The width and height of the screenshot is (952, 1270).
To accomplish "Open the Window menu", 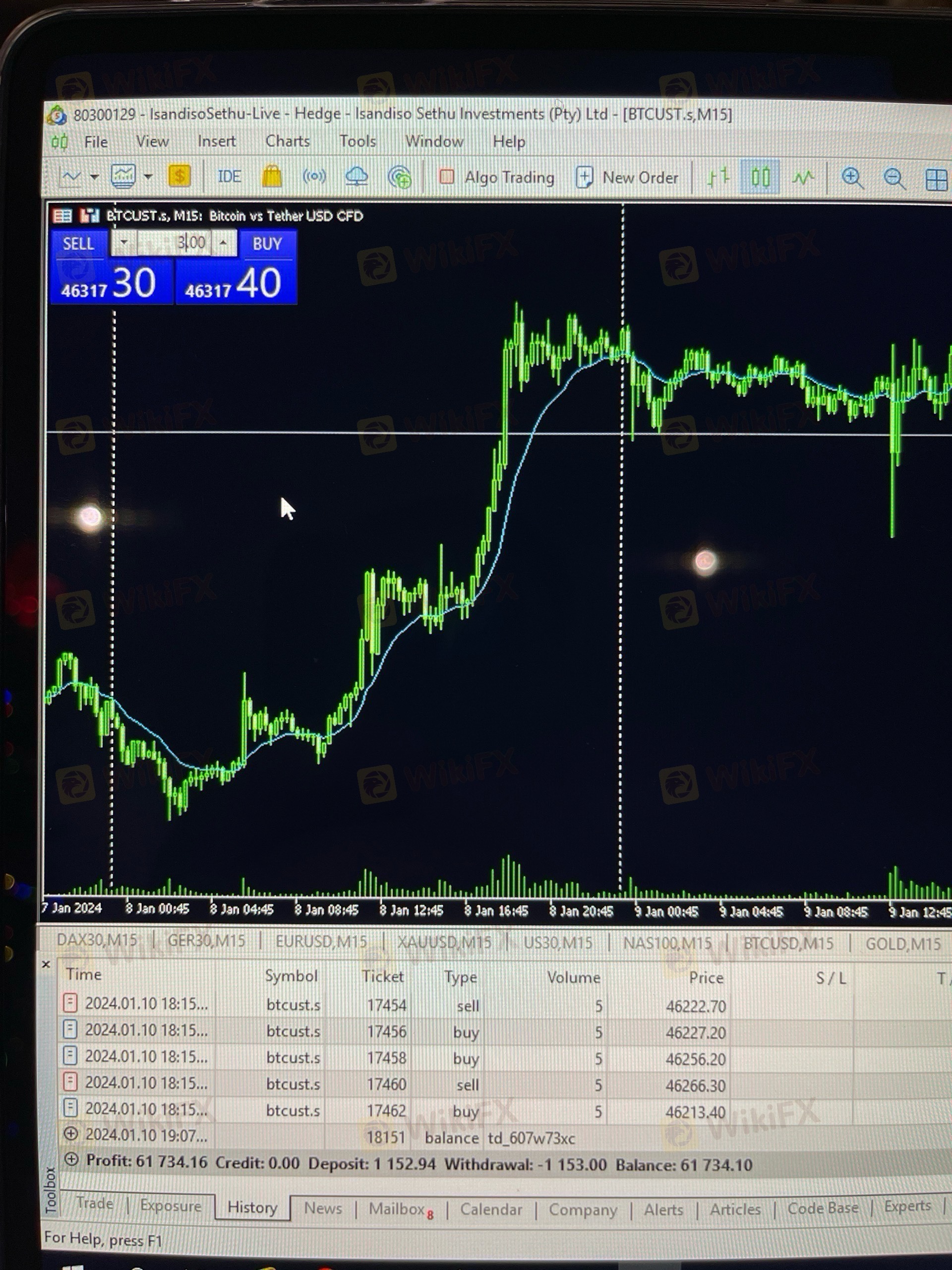I will click(434, 141).
